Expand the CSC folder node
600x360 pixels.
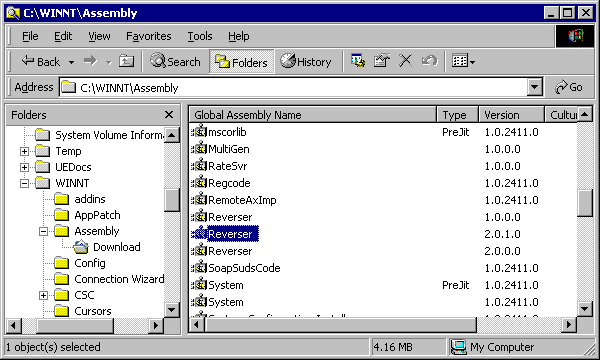point(44,295)
